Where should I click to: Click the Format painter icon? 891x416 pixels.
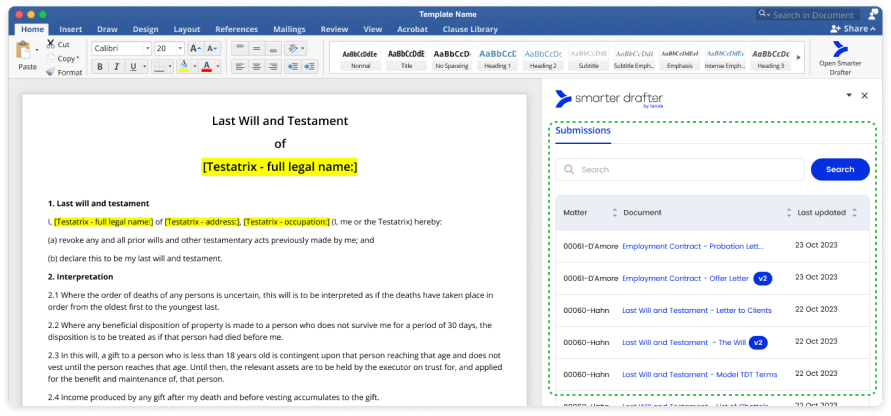point(51,72)
